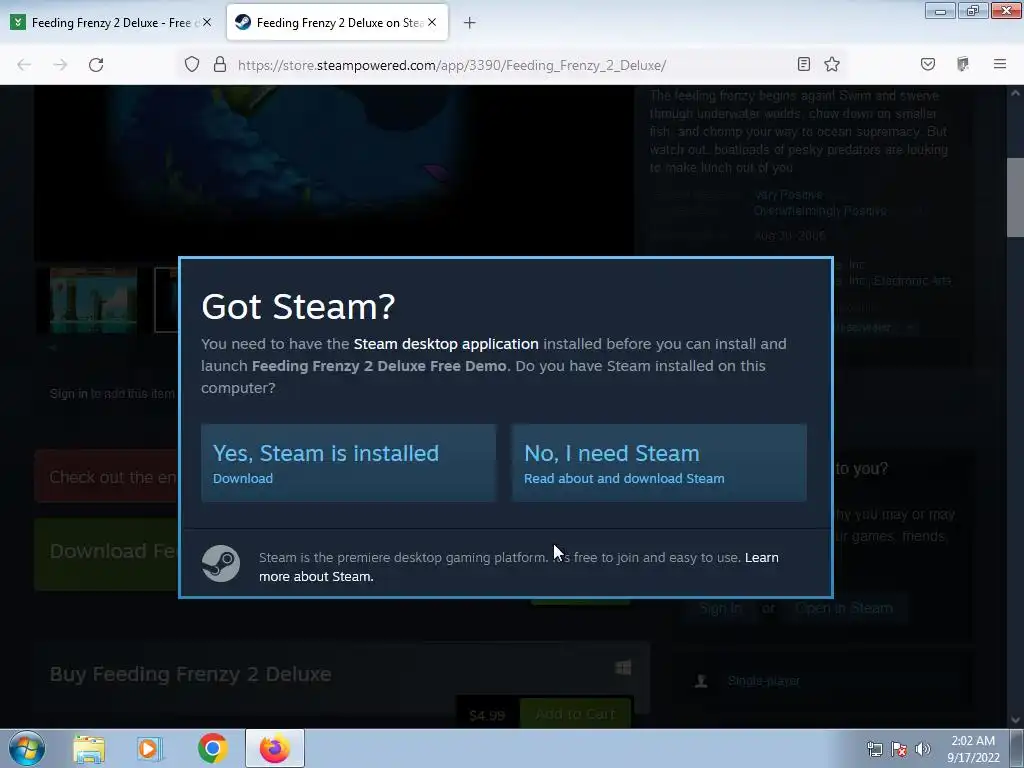Close the Feeding Frenzy 2 Deluxe - Free tab
This screenshot has height=768, width=1024.
click(x=207, y=22)
